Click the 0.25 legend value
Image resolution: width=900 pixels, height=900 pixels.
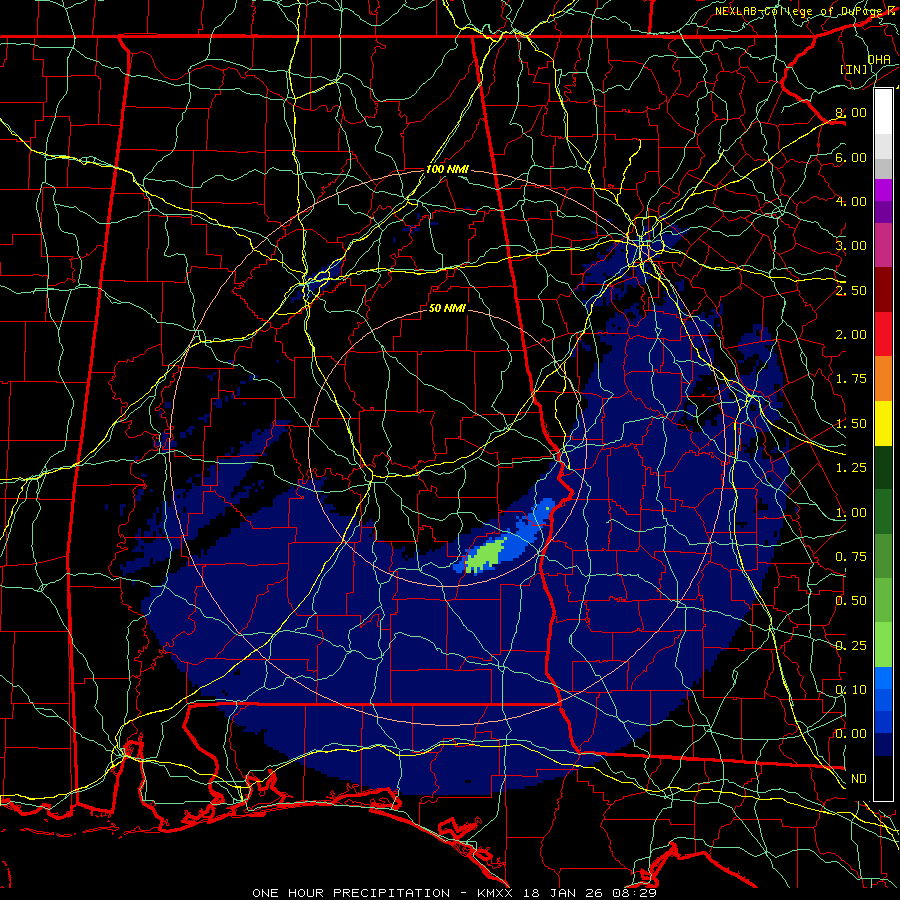pos(851,646)
